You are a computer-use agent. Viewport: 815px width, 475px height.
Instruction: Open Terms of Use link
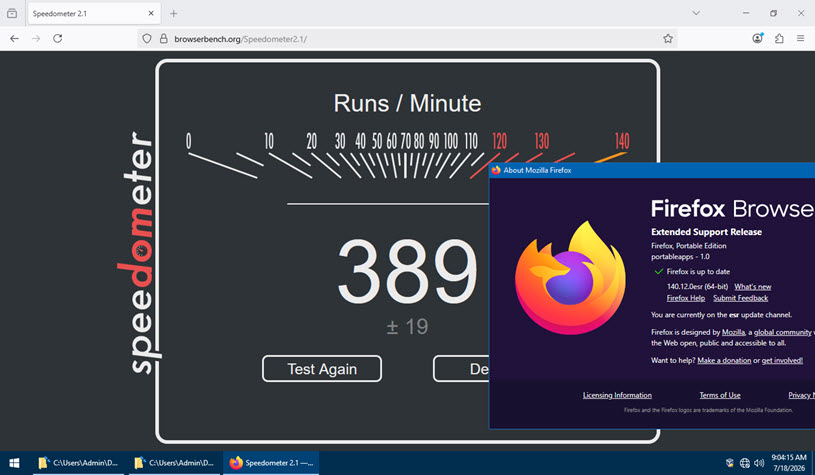(x=720, y=395)
